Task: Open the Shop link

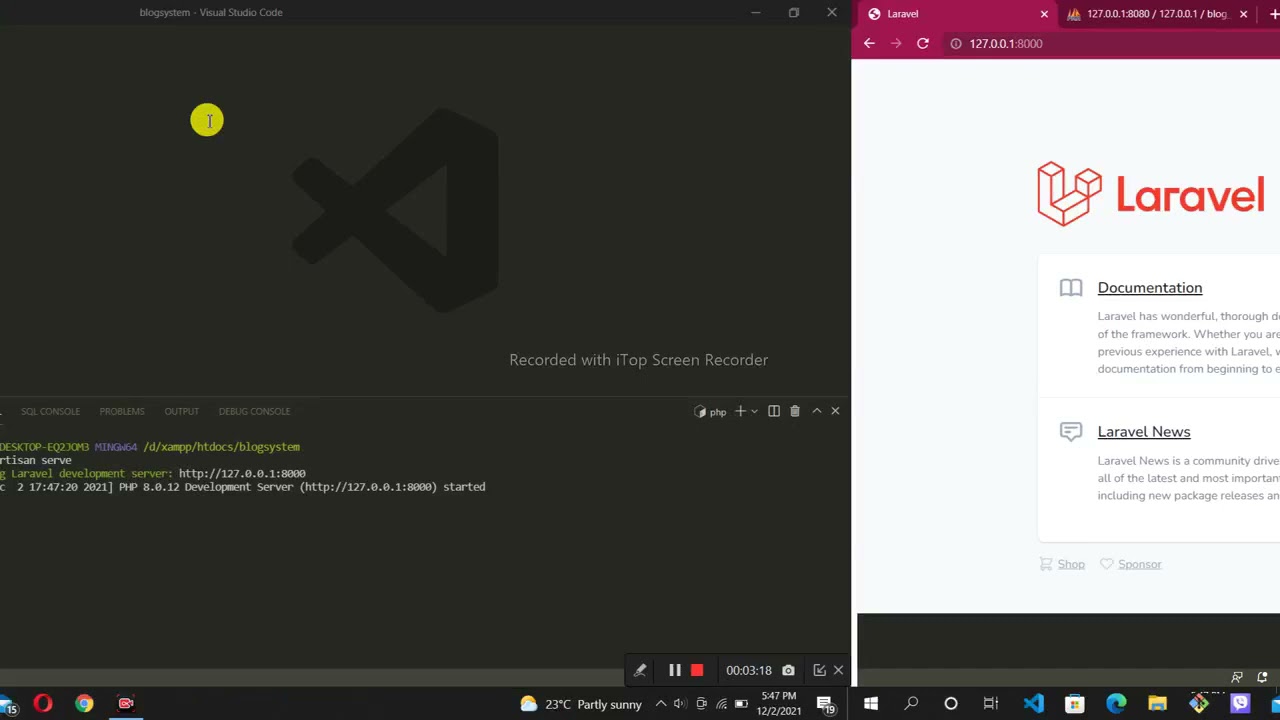Action: [1071, 565]
